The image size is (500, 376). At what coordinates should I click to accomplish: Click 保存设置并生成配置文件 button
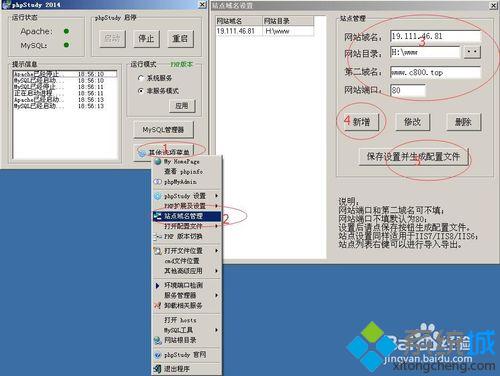click(413, 157)
